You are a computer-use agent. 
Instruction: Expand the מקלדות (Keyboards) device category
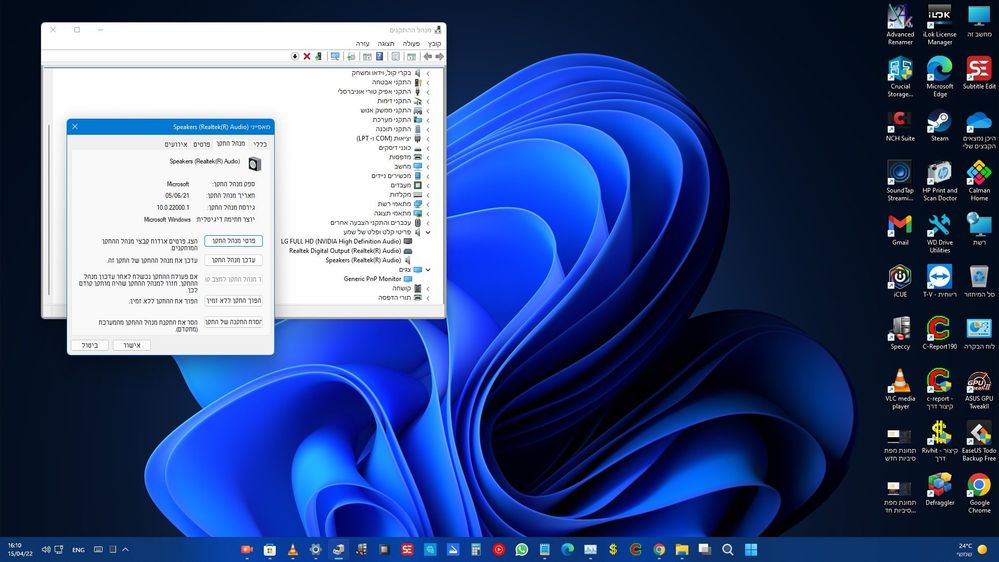click(x=428, y=194)
